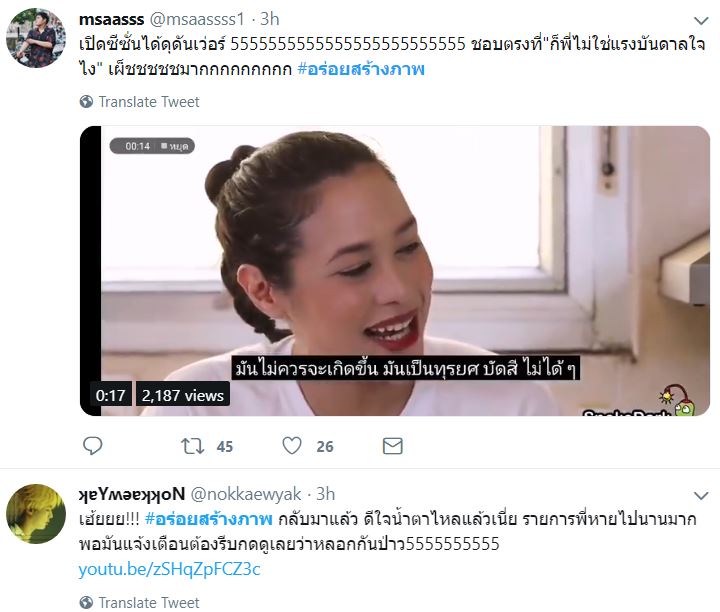This screenshot has height=612, width=720.
Task: Open the youtu.be/zSHqZpFCZ3c link
Action: (169, 570)
